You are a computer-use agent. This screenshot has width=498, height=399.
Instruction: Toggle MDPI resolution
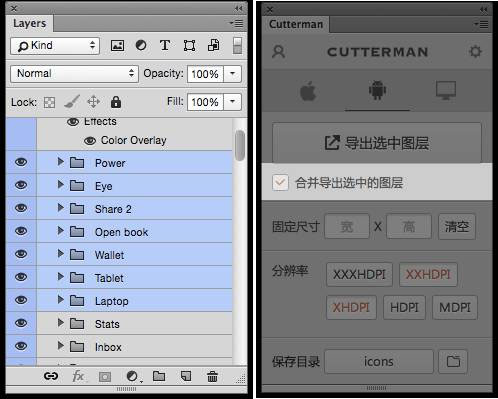(x=455, y=307)
